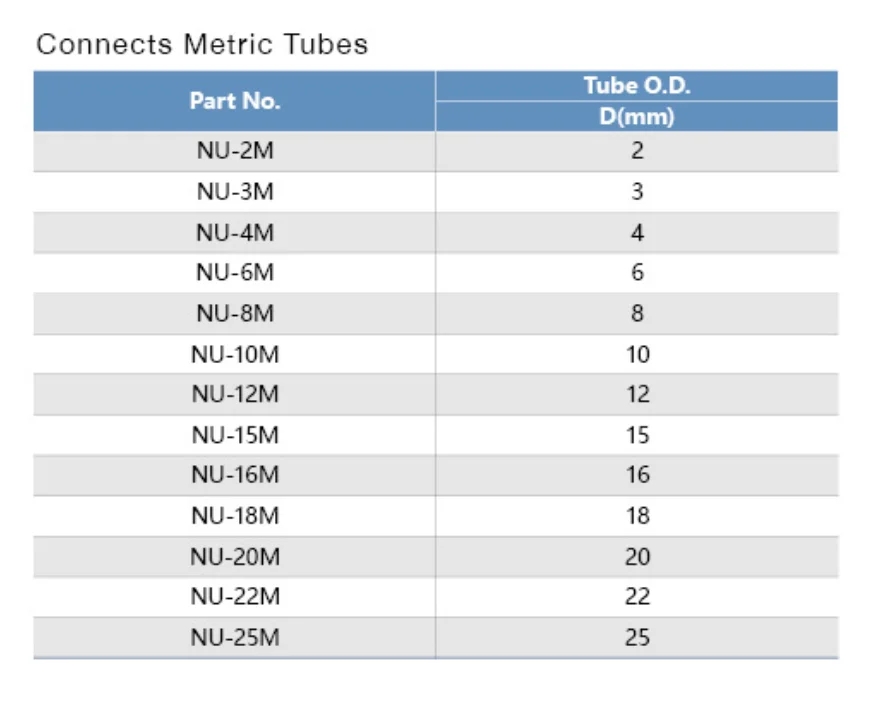Click the tube diameter value 15
Screen dimensions: 896x704
click(x=638, y=435)
